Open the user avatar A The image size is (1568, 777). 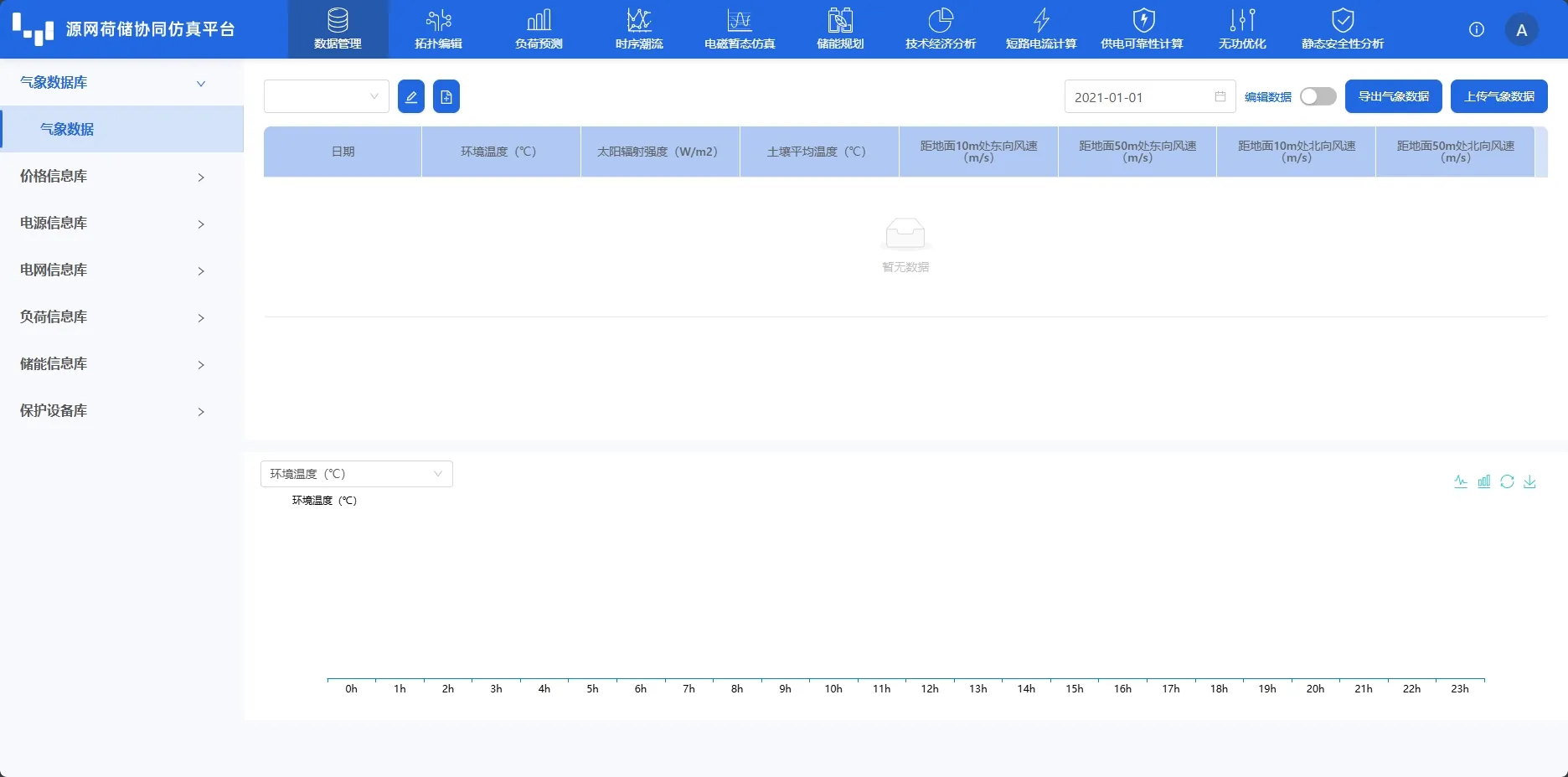pos(1522,30)
